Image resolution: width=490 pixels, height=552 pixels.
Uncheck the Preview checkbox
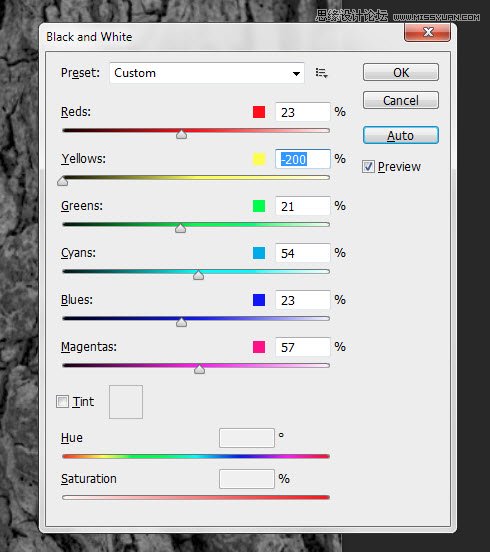pyautogui.click(x=368, y=167)
